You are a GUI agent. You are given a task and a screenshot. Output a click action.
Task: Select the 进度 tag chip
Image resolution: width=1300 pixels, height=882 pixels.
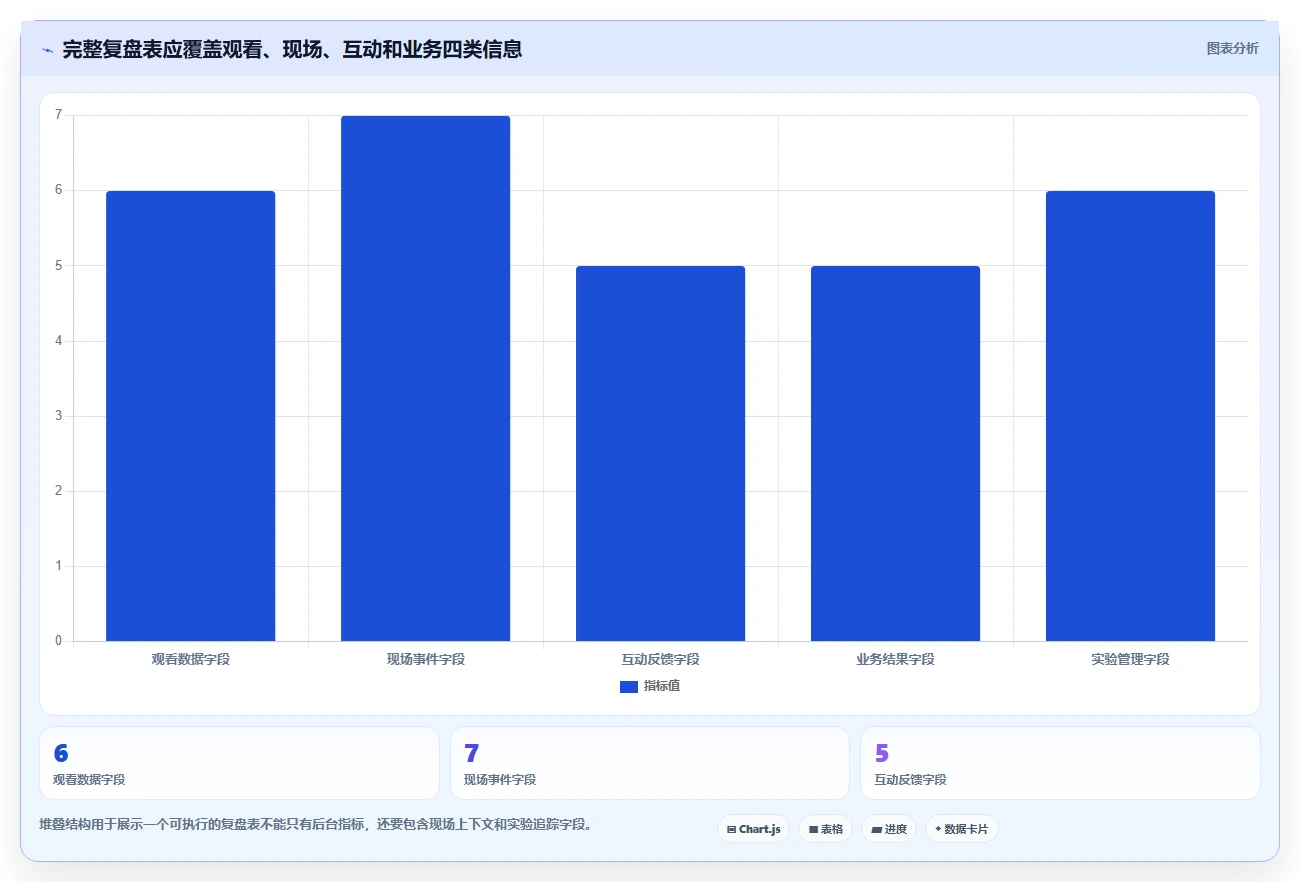[889, 829]
